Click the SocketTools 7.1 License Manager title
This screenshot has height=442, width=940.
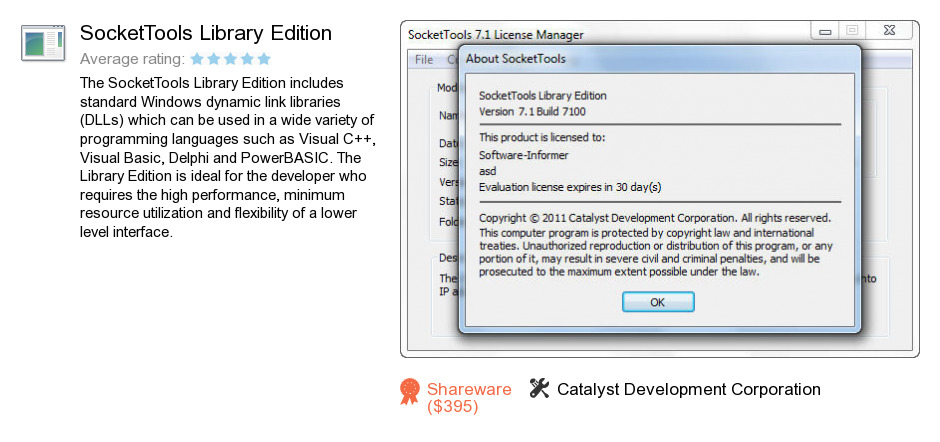(x=496, y=35)
